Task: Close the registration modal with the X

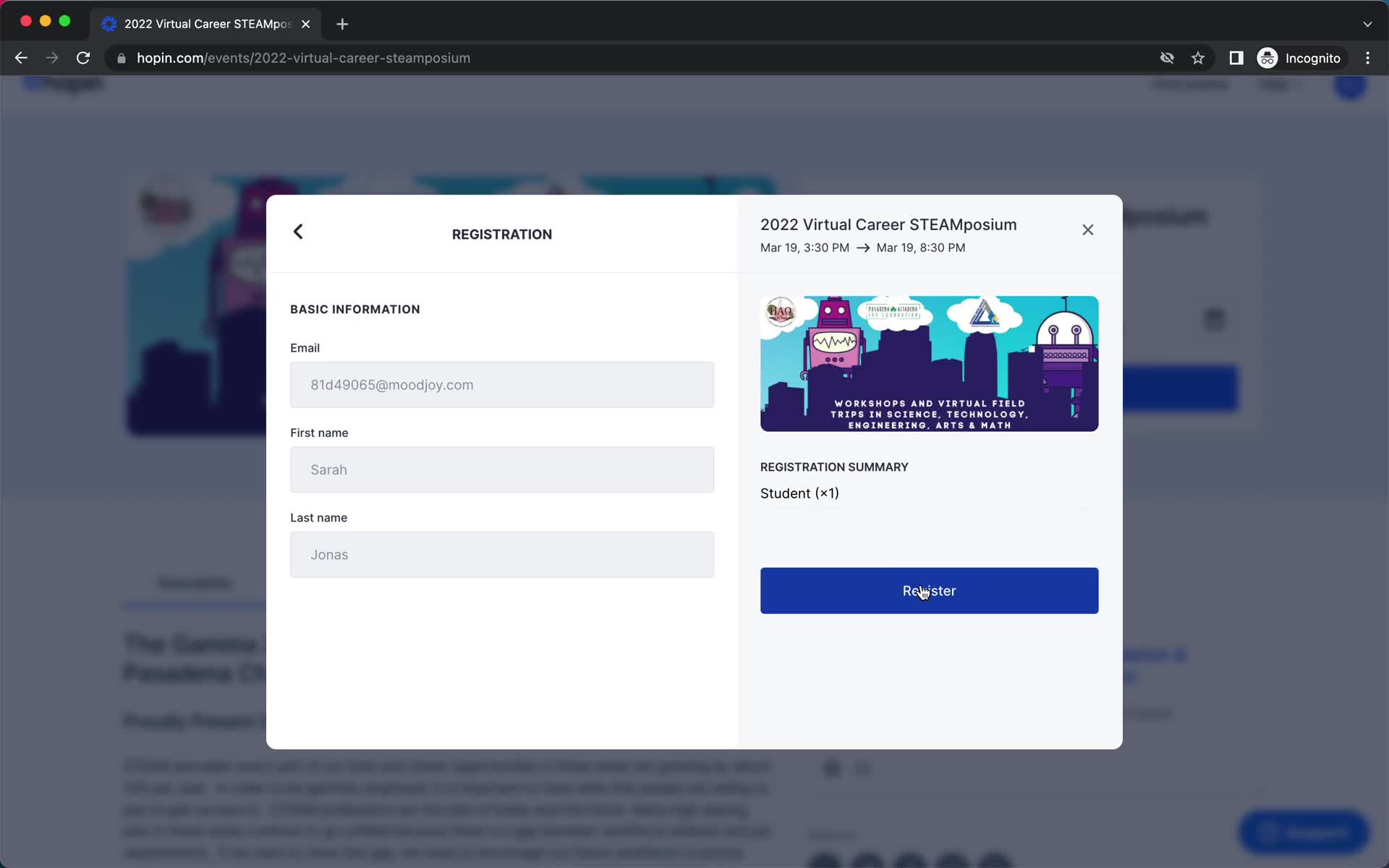Action: [x=1087, y=230]
